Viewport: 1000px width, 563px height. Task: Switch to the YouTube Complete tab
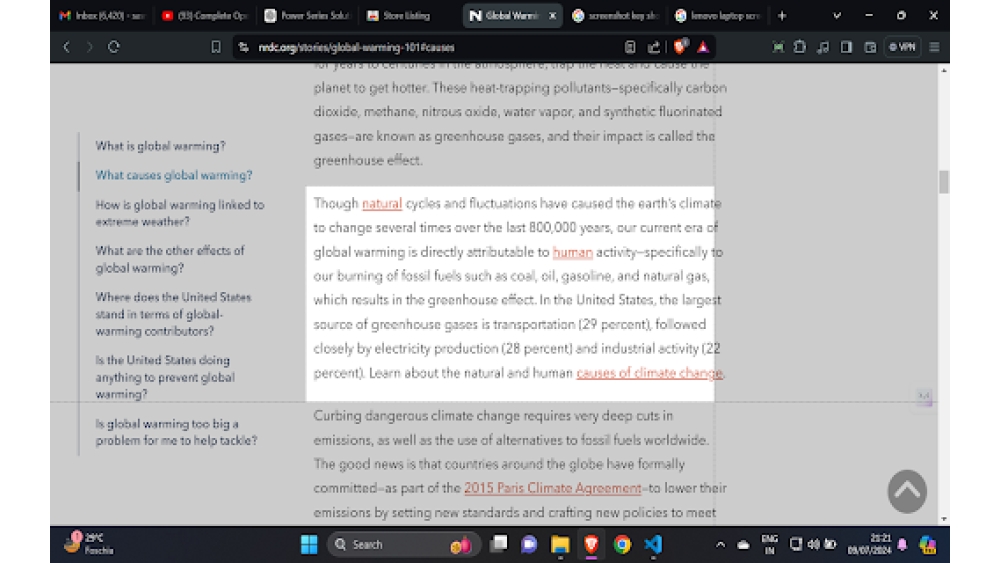tap(205, 16)
